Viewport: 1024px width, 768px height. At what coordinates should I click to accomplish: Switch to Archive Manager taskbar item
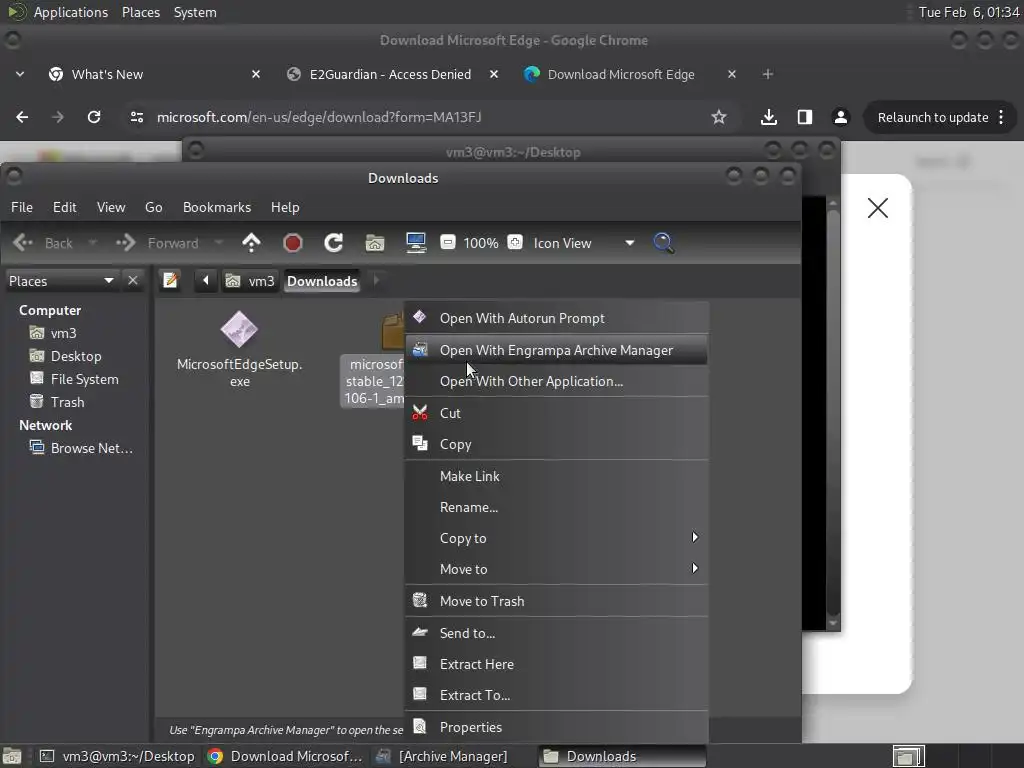tap(453, 756)
